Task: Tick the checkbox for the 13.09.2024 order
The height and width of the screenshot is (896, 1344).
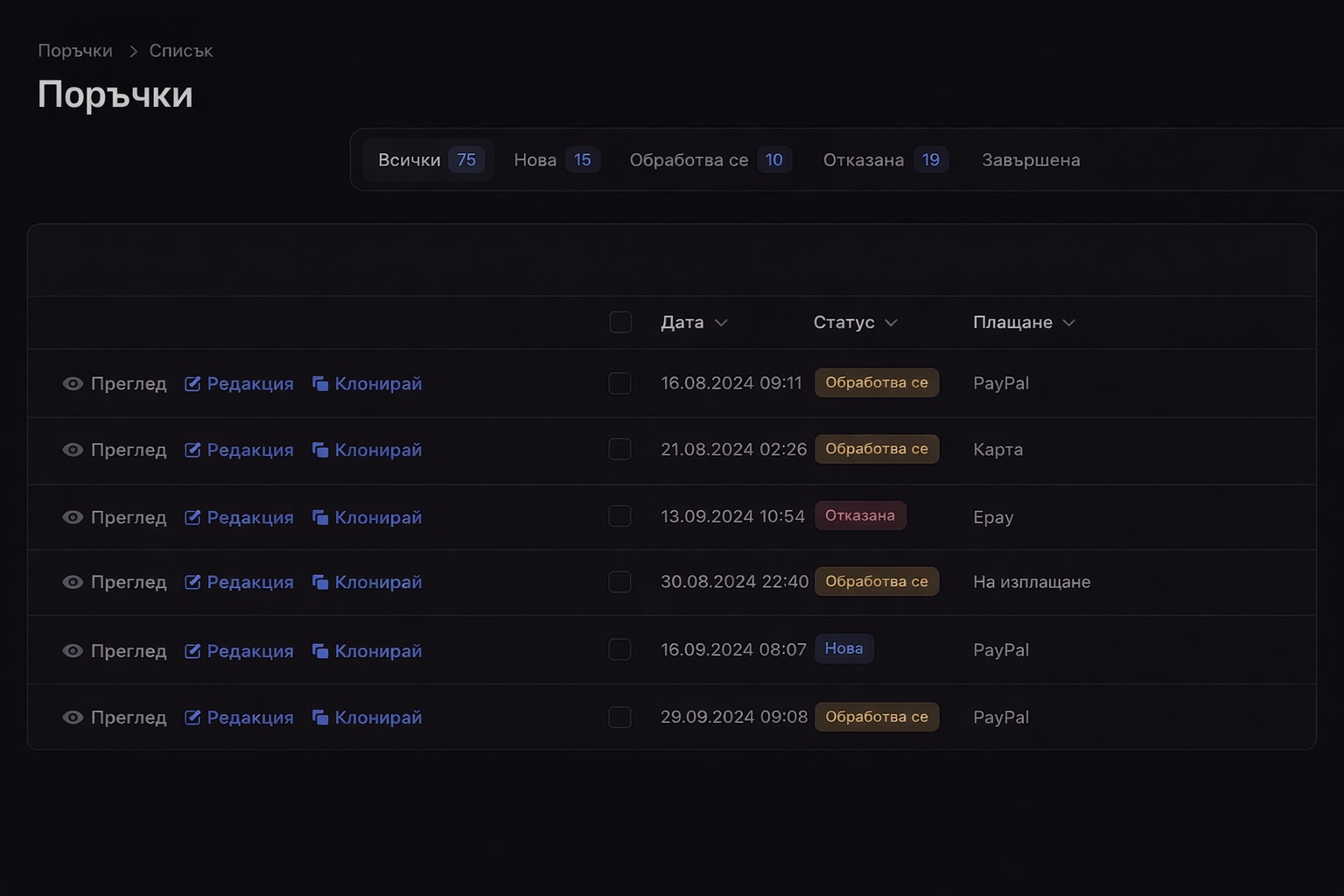Action: [x=619, y=516]
